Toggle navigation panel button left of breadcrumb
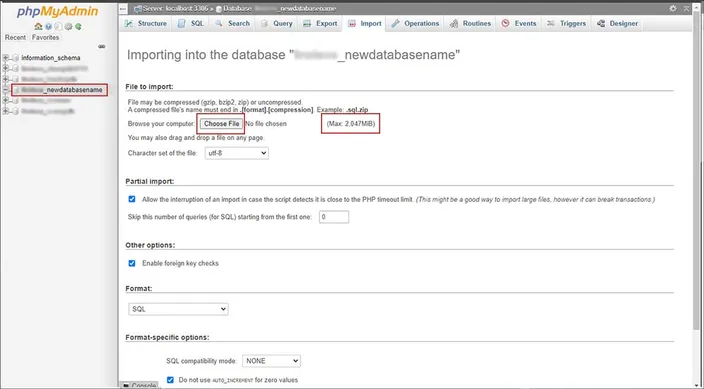Viewport: 704px width, 389px height. (x=123, y=9)
